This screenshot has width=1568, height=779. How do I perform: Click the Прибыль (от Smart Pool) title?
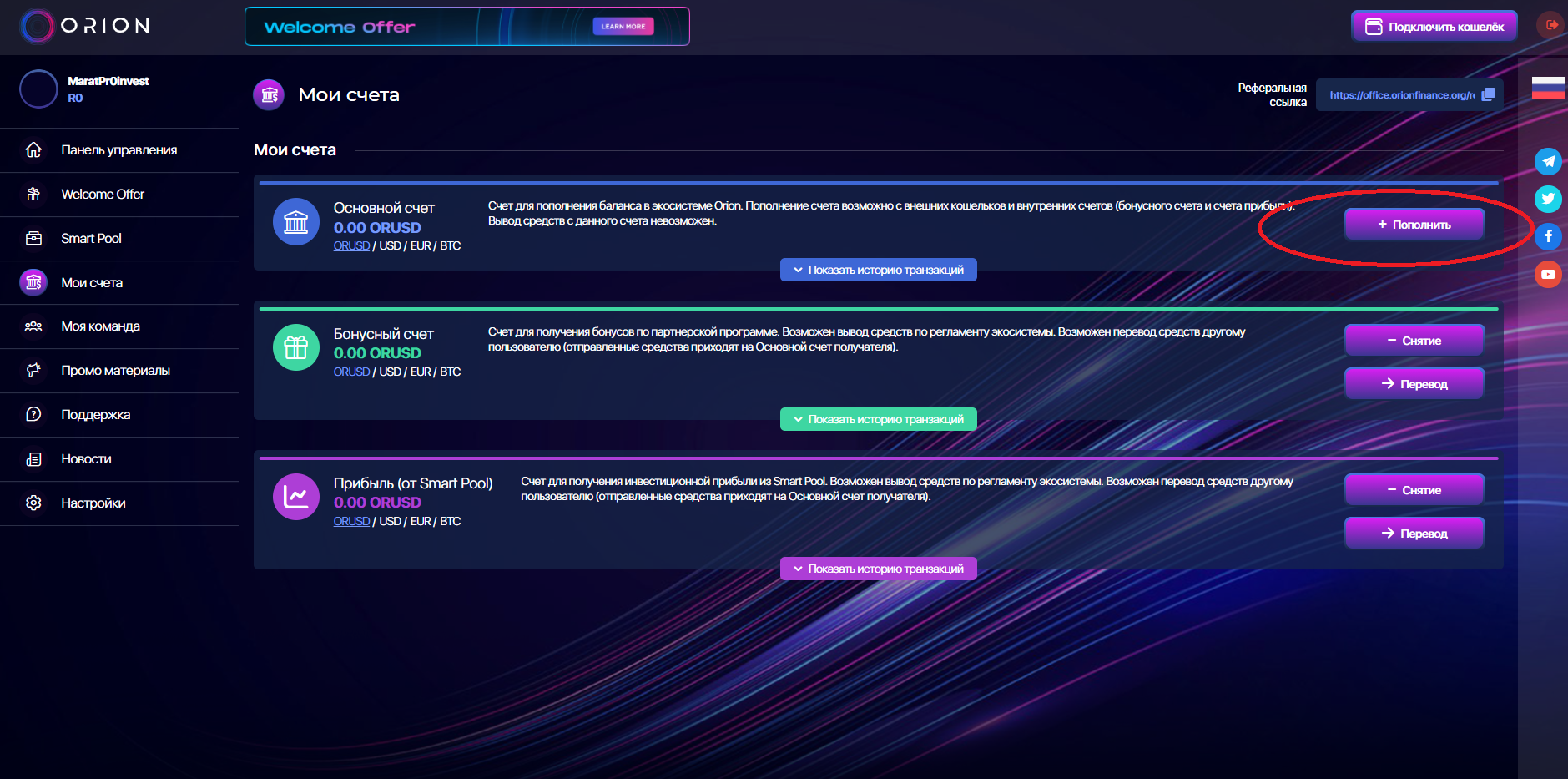(413, 483)
